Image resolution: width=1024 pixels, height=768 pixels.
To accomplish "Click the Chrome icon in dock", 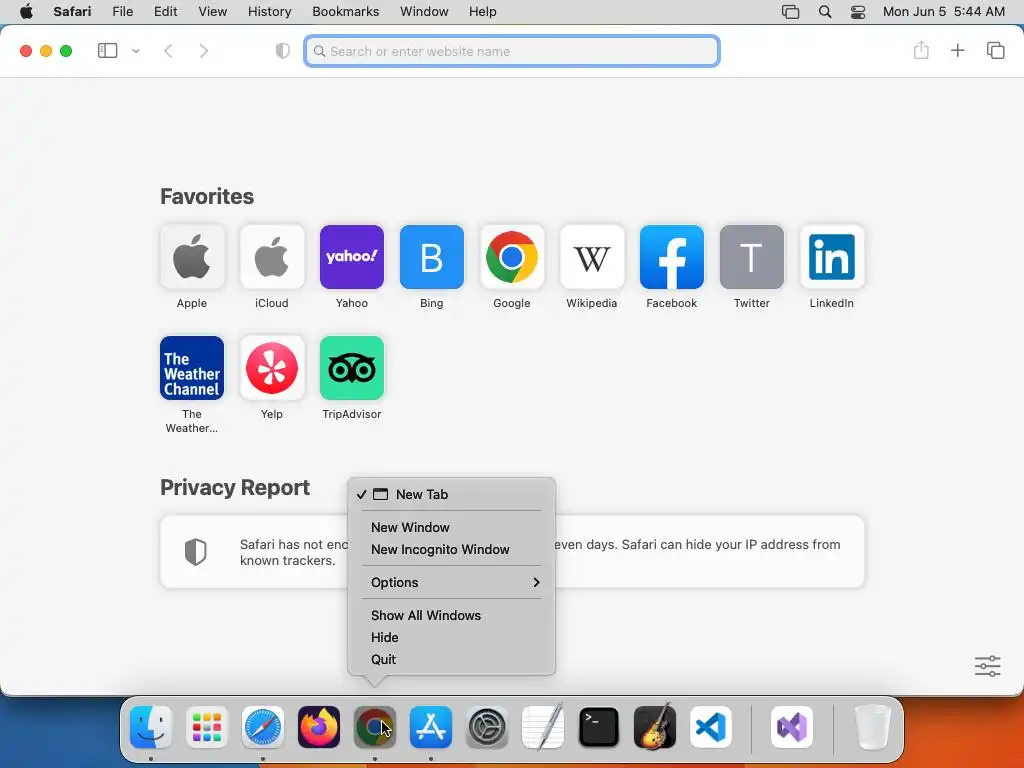I will click(375, 727).
